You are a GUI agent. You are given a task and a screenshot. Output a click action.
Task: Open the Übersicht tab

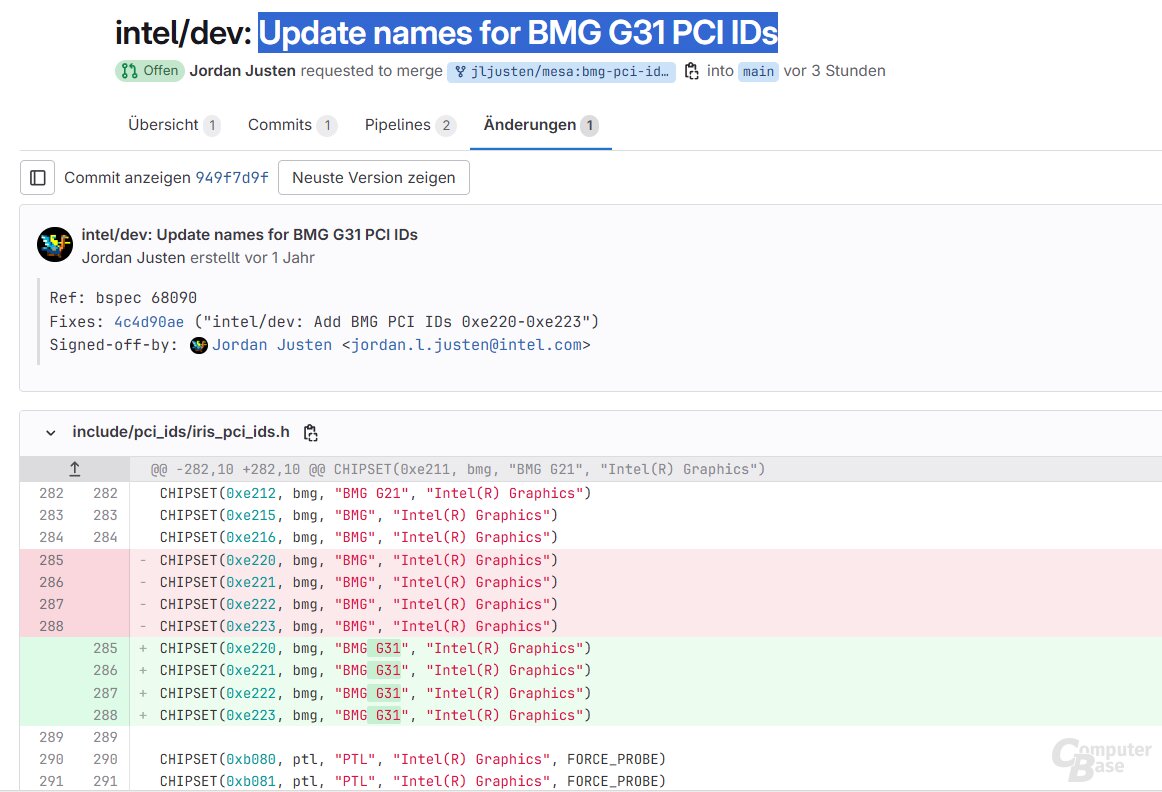[x=173, y=125]
